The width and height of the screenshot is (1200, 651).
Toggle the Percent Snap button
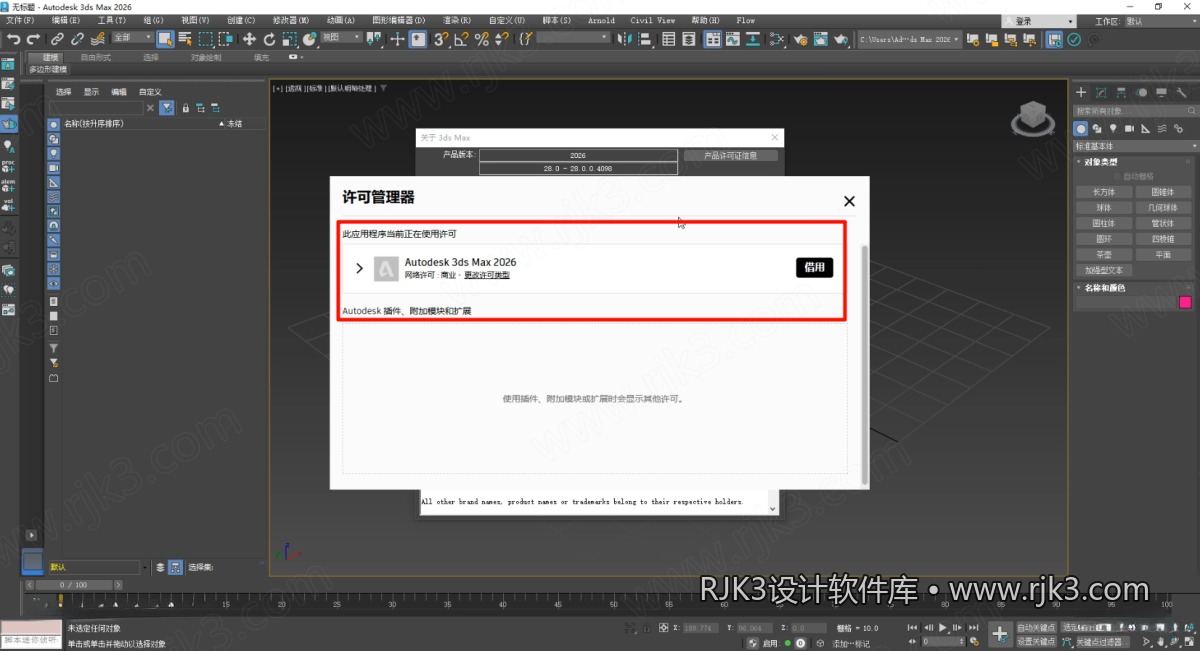(481, 39)
